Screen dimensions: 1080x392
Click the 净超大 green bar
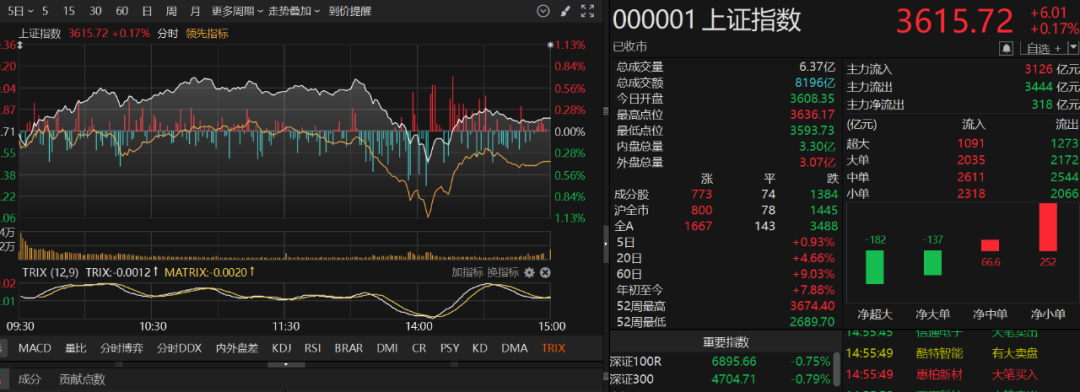coord(875,267)
